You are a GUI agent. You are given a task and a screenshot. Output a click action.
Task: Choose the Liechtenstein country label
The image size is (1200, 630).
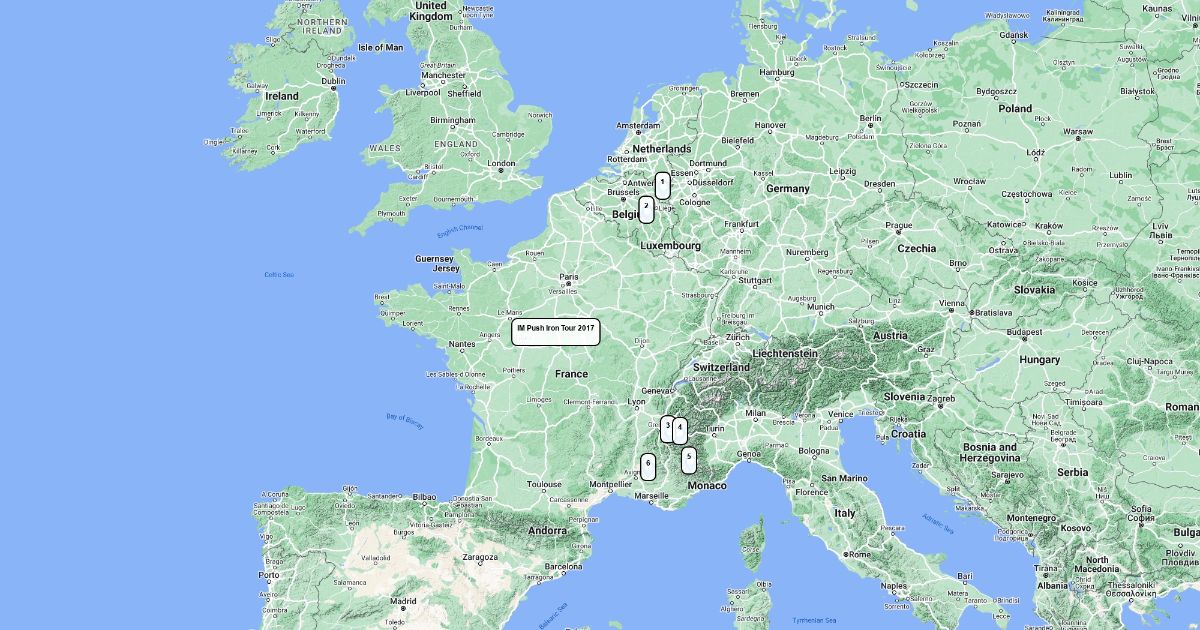(x=786, y=354)
